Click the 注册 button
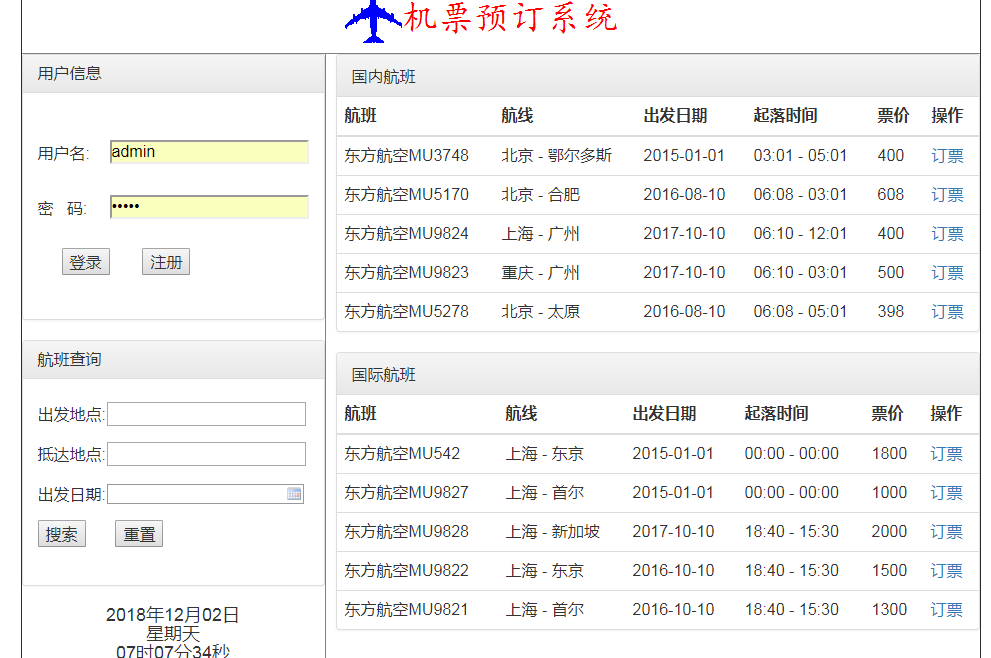991x658 pixels. point(166,262)
